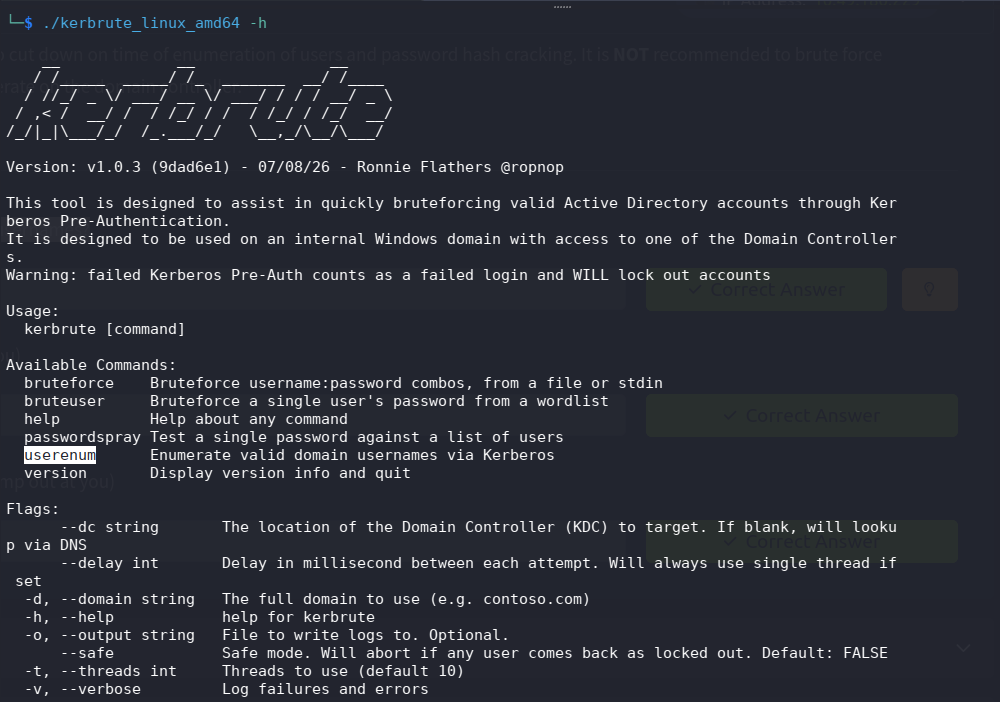Click the -h argument on the prompt line

(x=258, y=23)
